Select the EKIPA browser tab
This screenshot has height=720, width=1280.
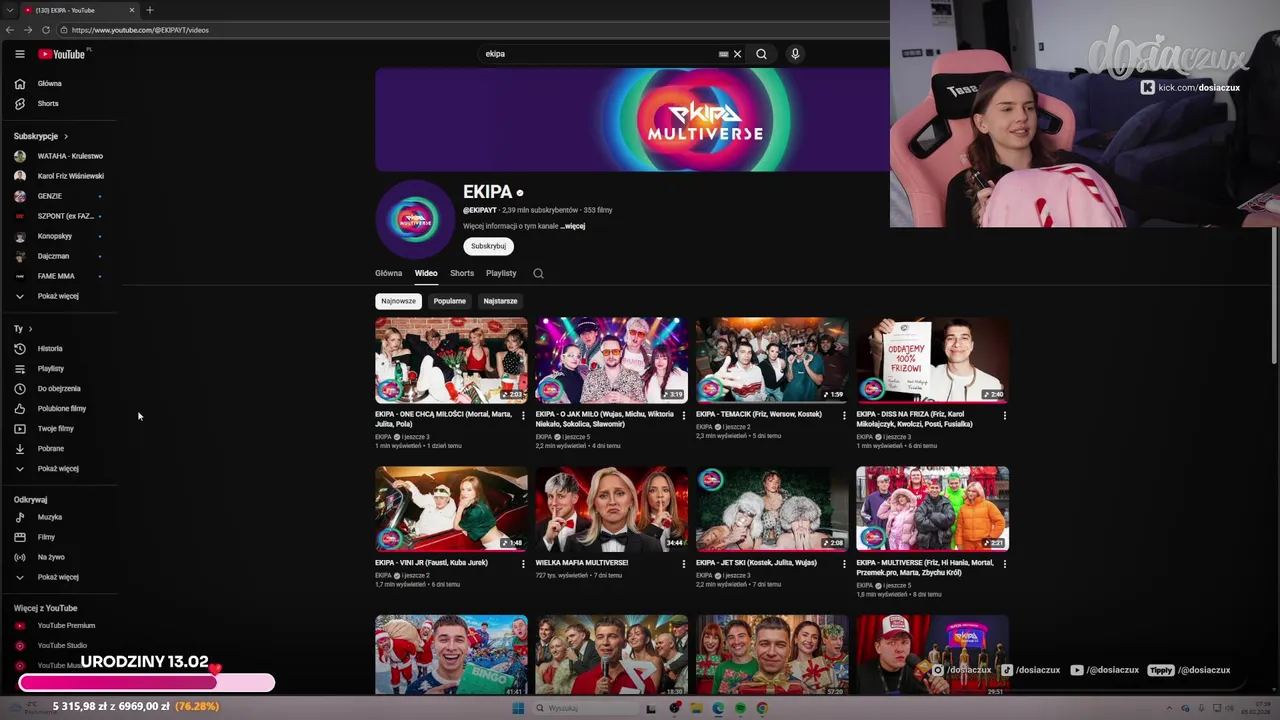80,10
